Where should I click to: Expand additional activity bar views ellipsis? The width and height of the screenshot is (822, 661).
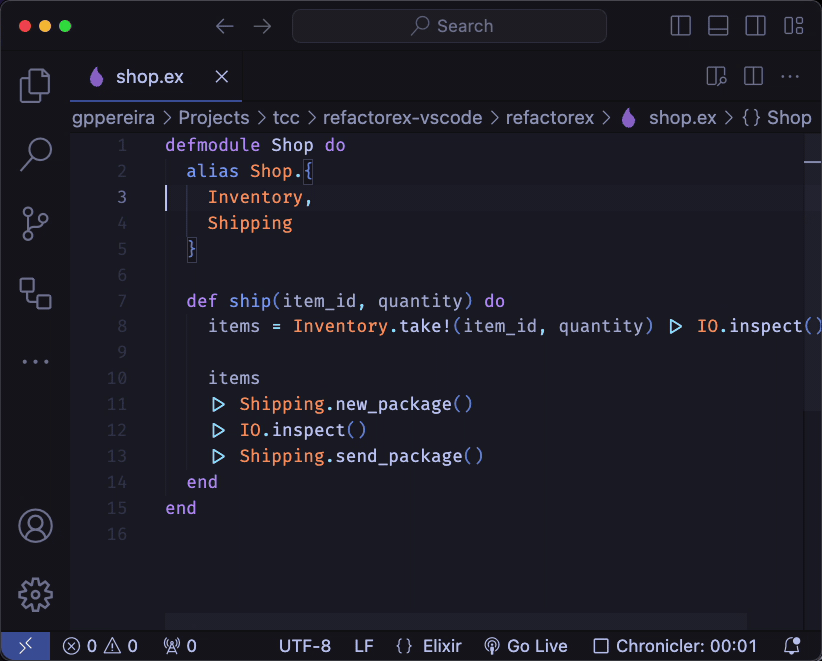(35, 362)
